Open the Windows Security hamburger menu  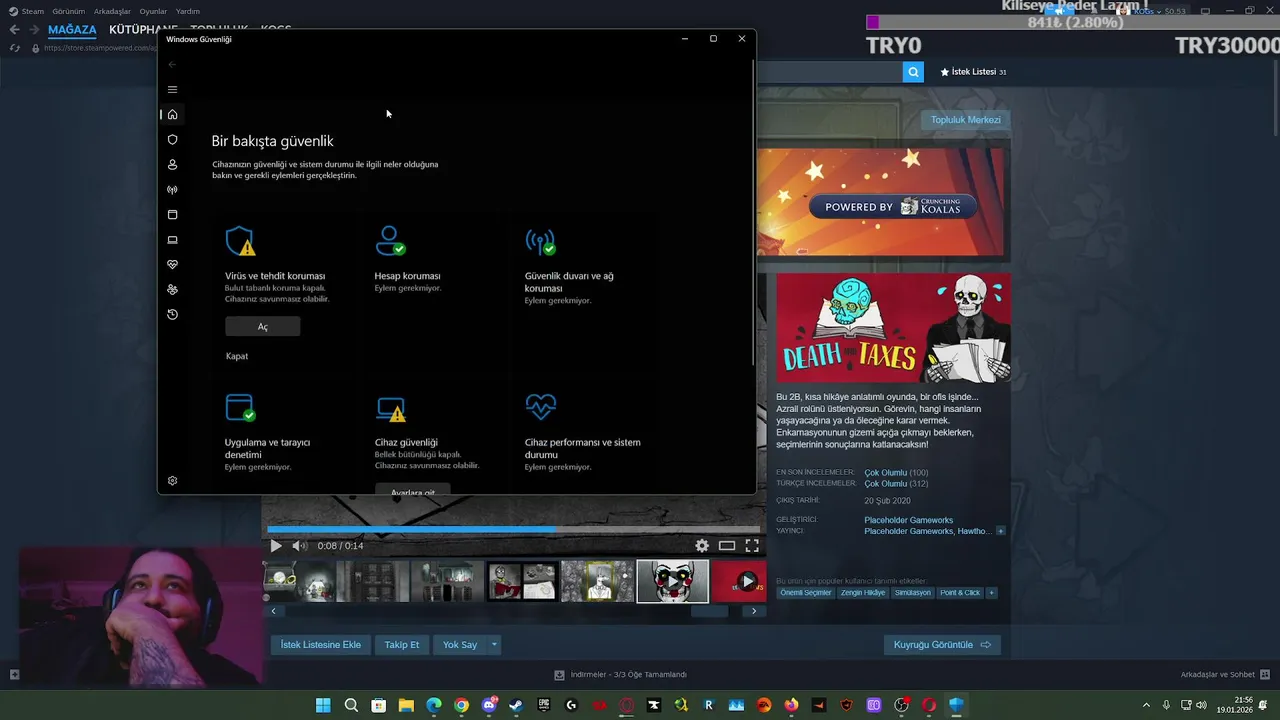tap(172, 89)
